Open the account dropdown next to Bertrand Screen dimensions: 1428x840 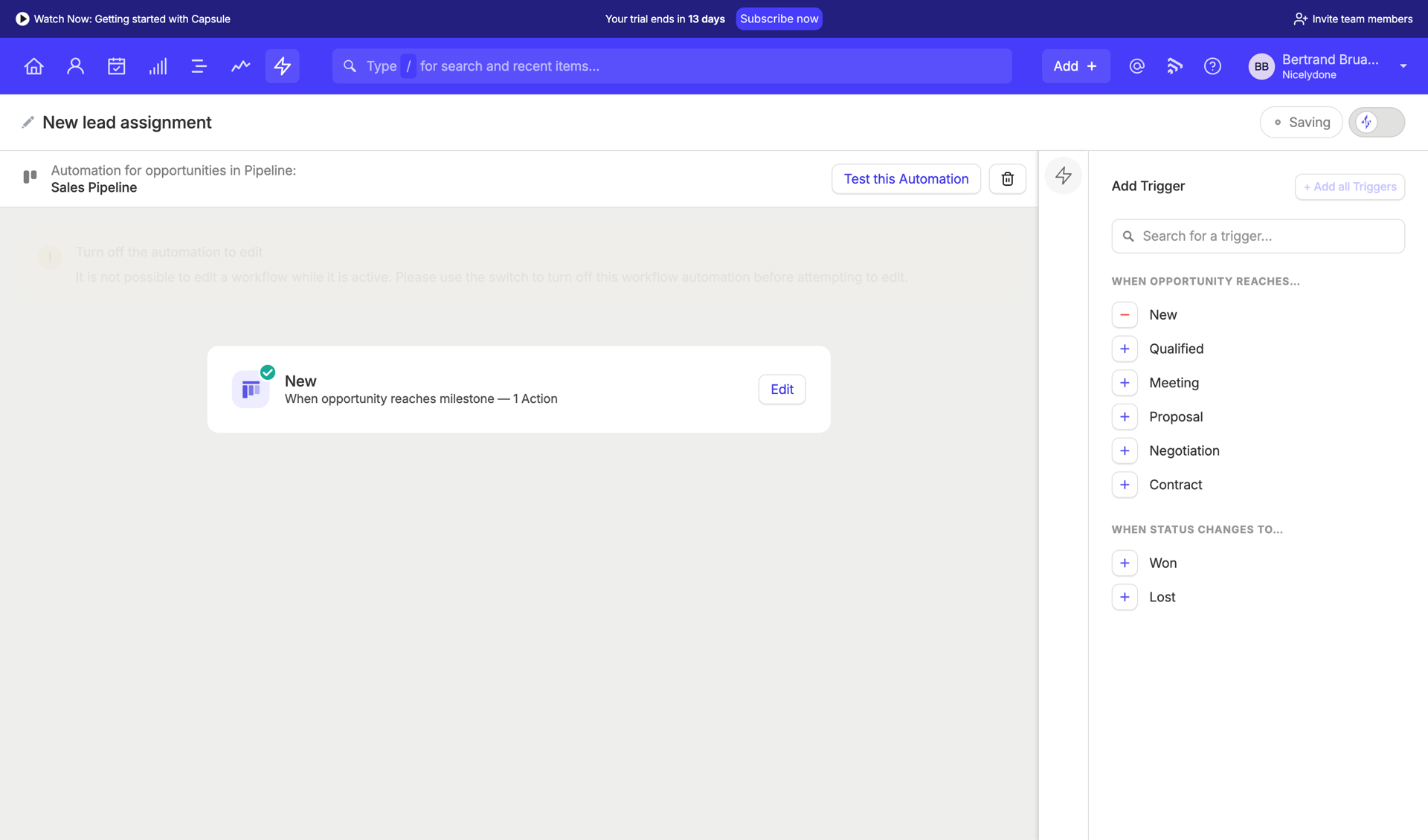pyautogui.click(x=1404, y=65)
